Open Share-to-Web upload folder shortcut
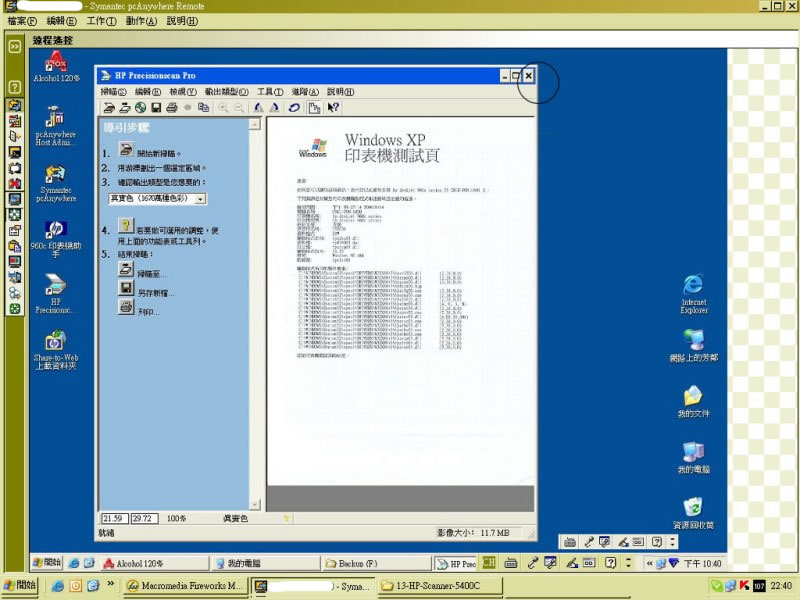 point(56,351)
